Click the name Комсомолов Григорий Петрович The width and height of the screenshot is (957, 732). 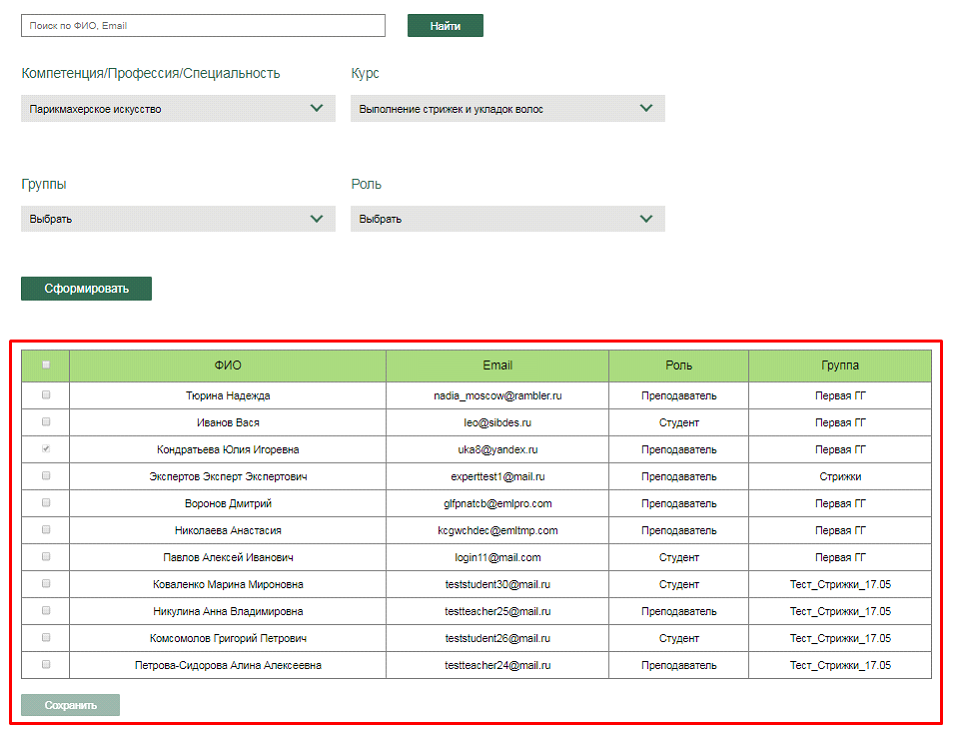228,638
